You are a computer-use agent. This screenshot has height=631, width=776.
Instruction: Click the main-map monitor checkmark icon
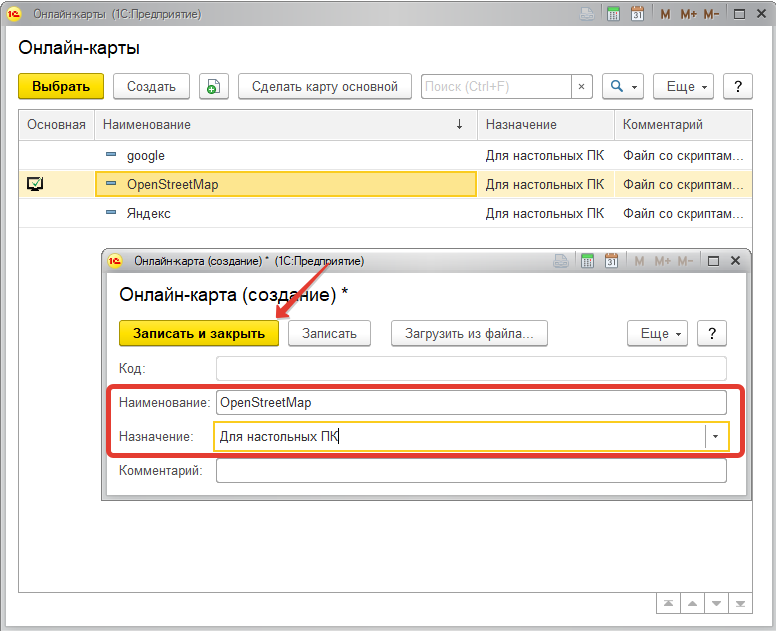coord(35,184)
